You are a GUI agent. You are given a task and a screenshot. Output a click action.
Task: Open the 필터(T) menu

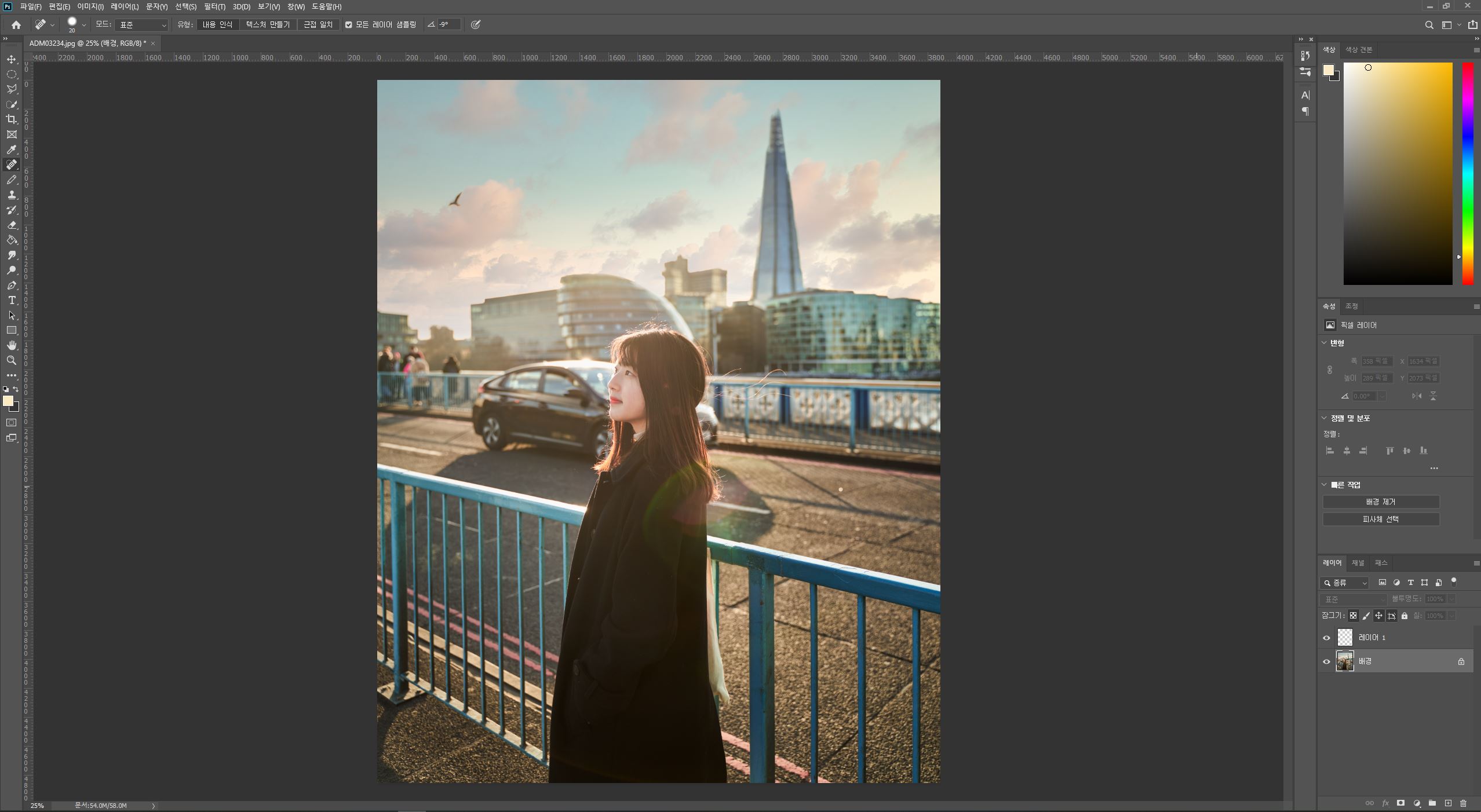(214, 7)
